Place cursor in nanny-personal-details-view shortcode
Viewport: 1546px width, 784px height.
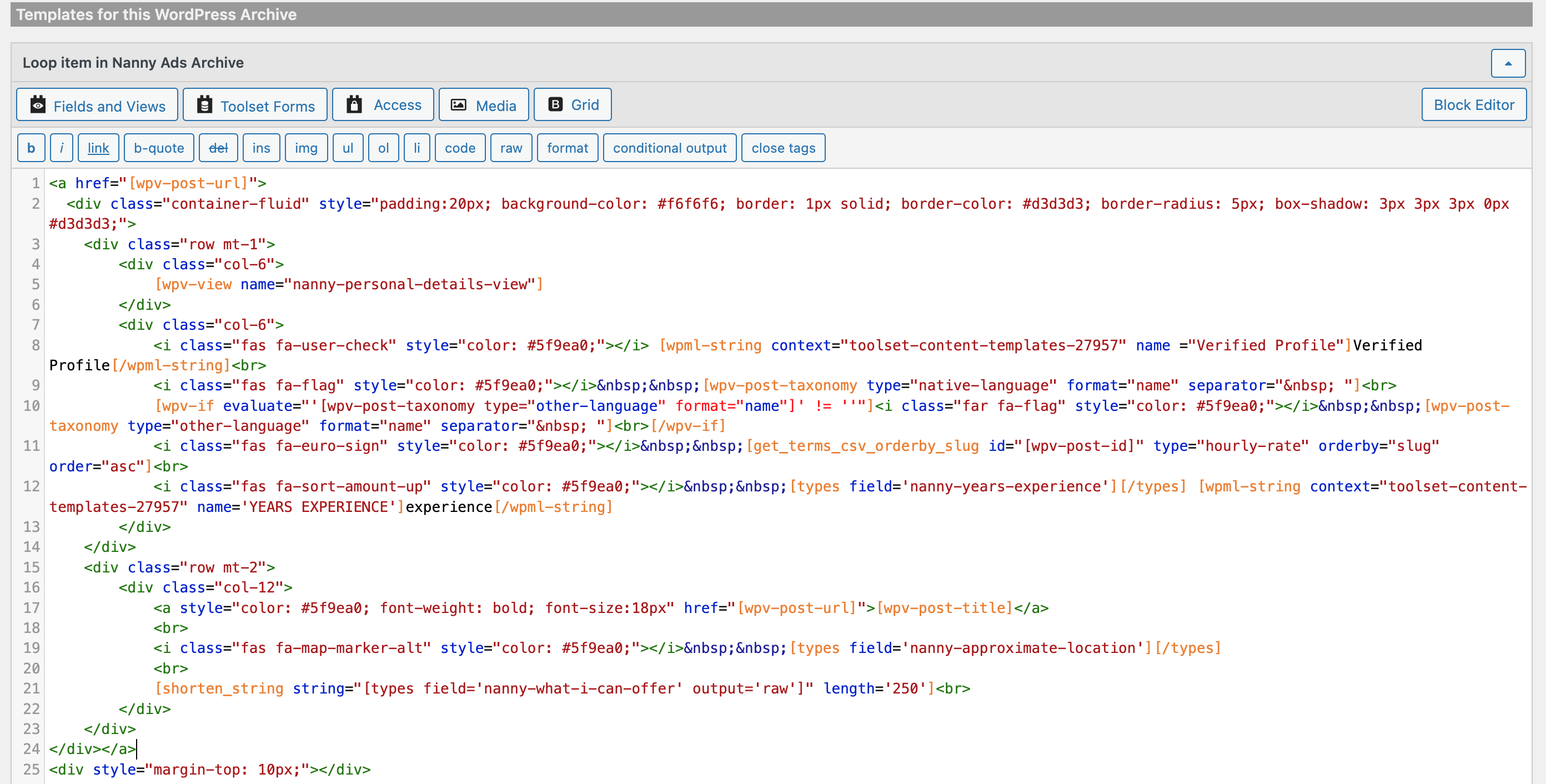[x=349, y=284]
